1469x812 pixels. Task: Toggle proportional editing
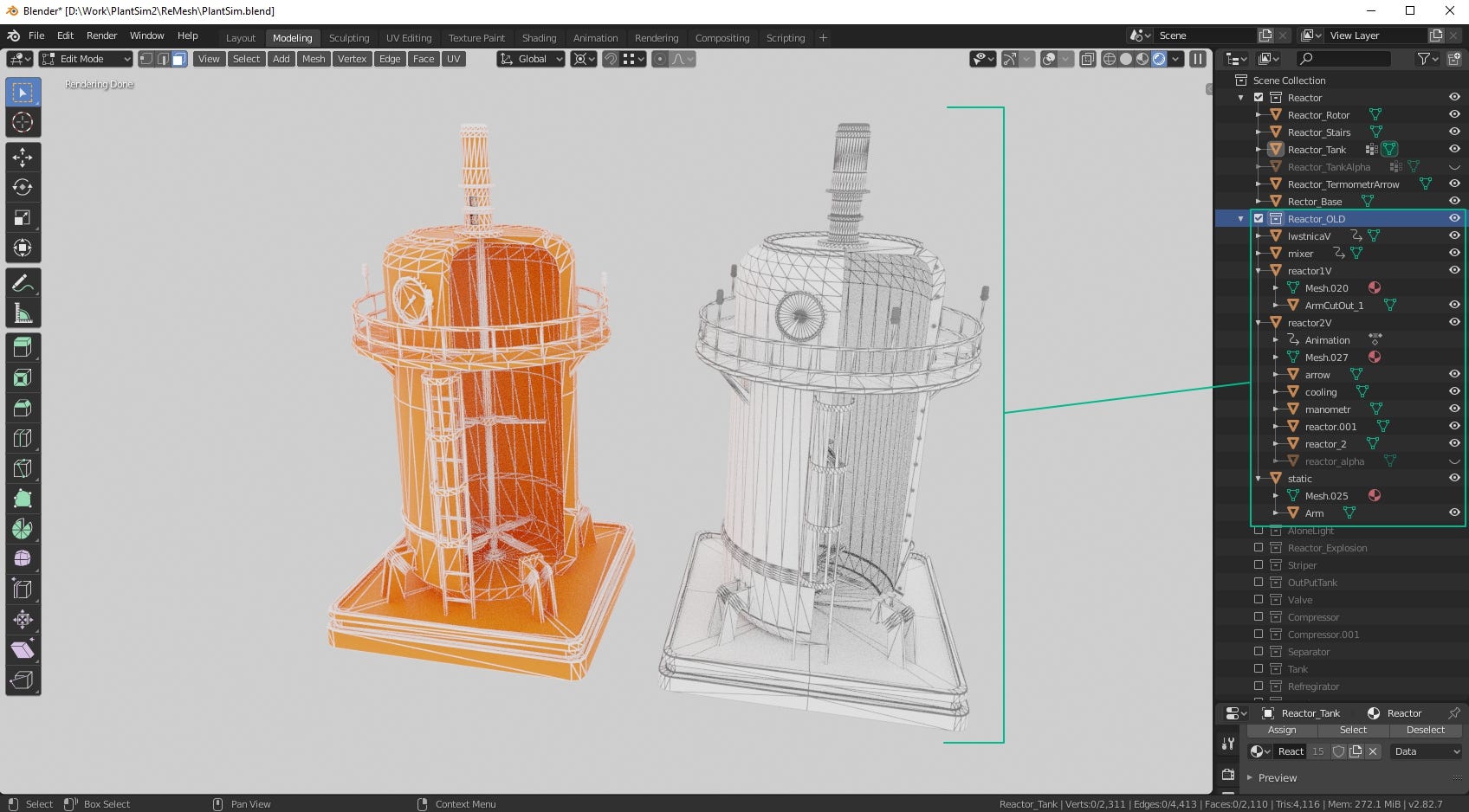(660, 59)
